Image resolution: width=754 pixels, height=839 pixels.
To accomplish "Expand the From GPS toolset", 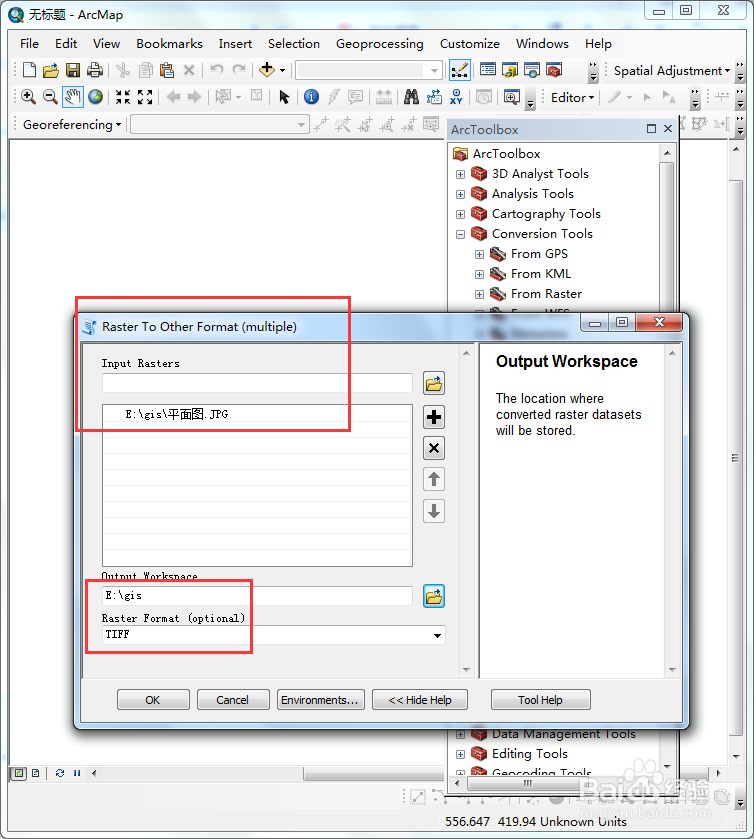I will [x=479, y=255].
